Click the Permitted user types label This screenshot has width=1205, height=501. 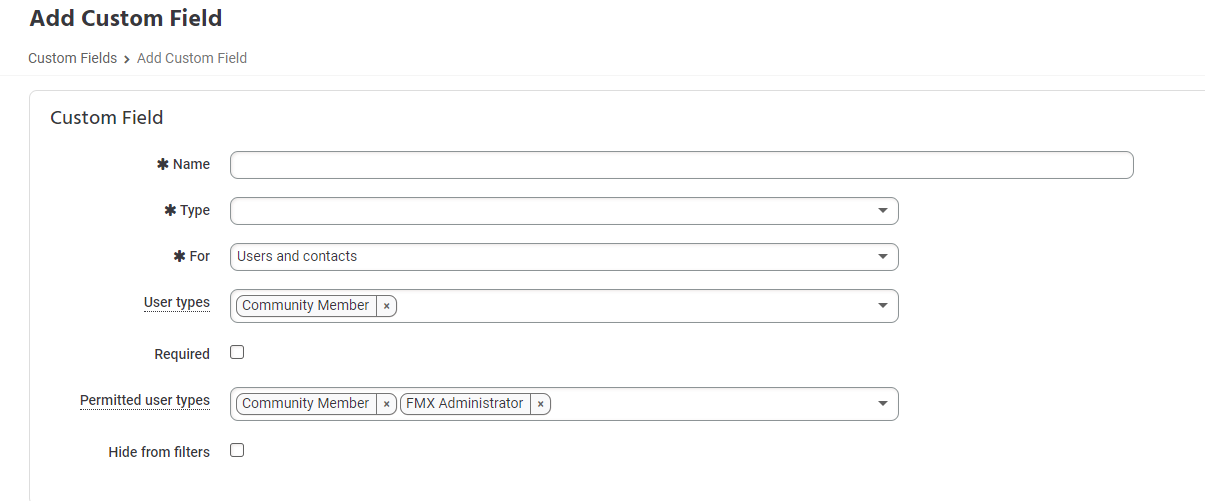click(145, 400)
